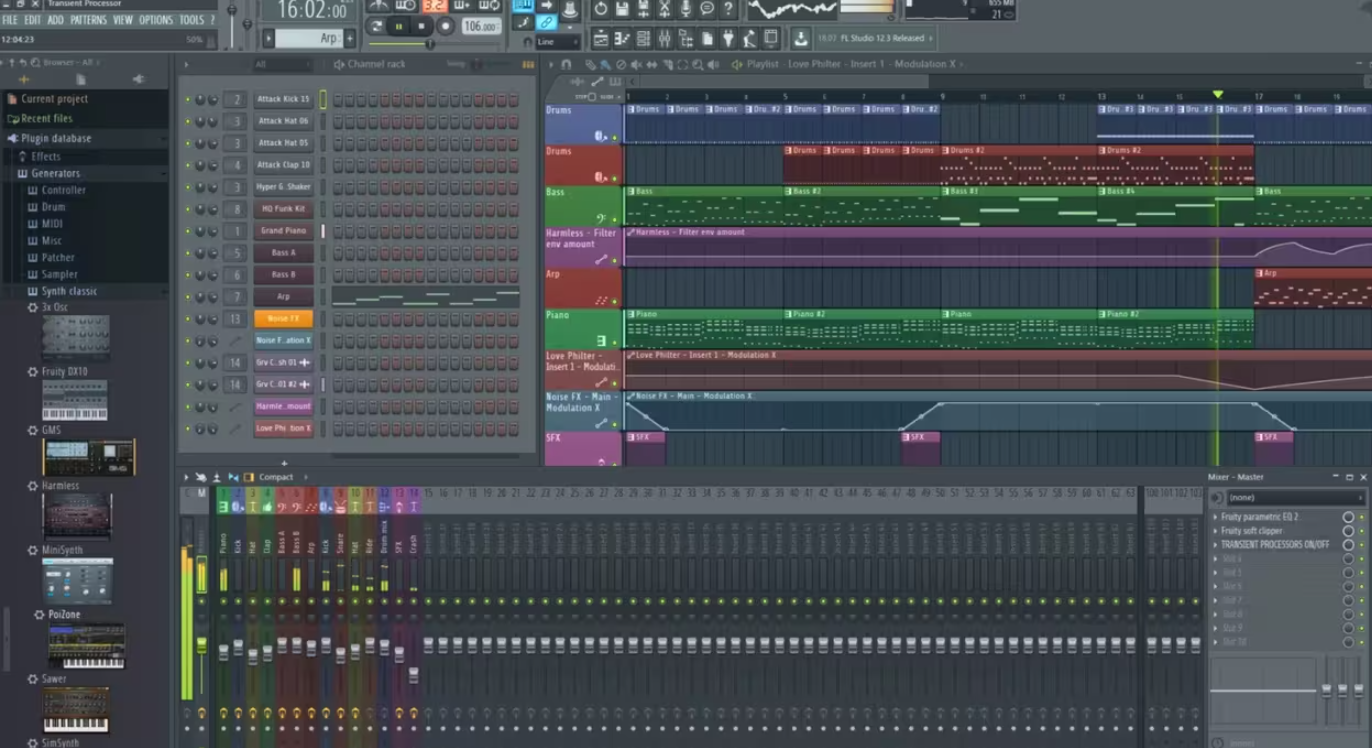Click the Bass A channel button
This screenshot has height=748, width=1372.
(x=283, y=253)
